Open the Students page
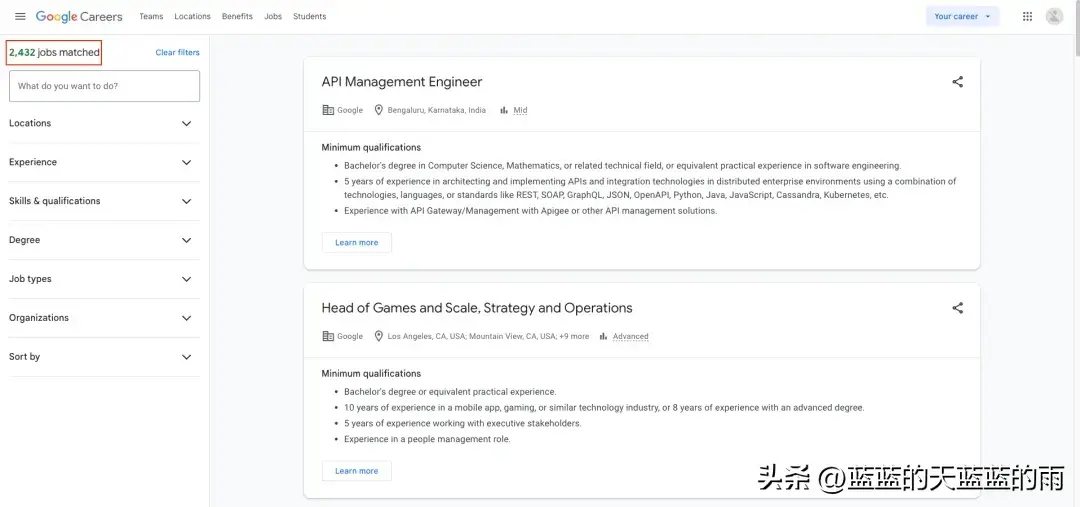Image resolution: width=1080 pixels, height=507 pixels. pos(309,17)
